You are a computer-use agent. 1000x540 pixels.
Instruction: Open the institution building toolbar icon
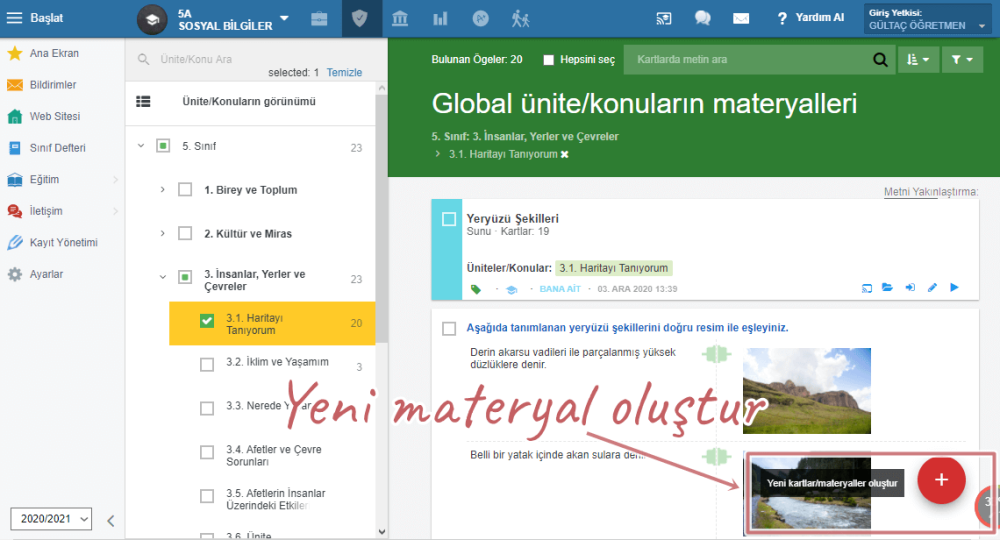pyautogui.click(x=400, y=18)
